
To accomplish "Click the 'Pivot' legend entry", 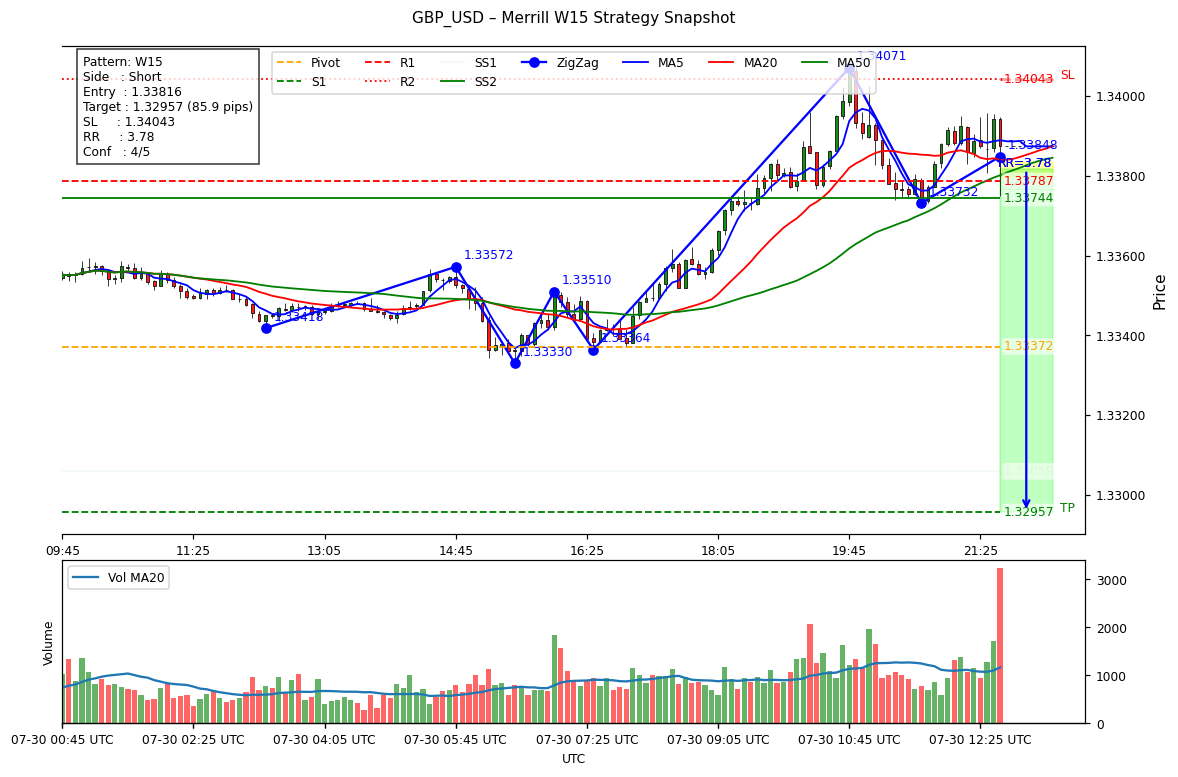I will point(308,63).
